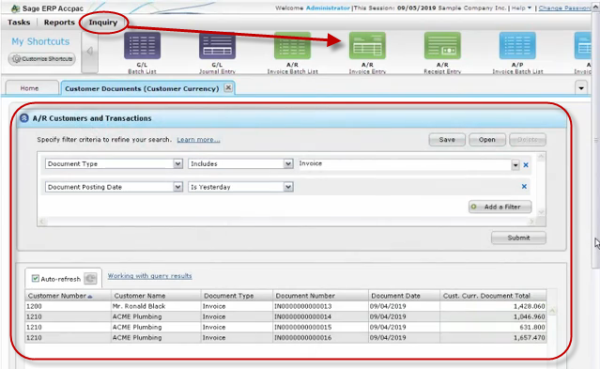Close the Customer Documents tab
The width and height of the screenshot is (600, 369).
coord(228,88)
